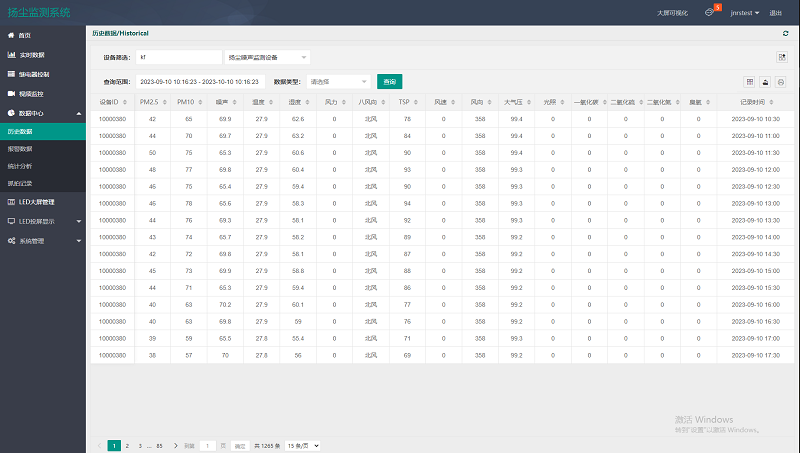The image size is (800, 453).
Task: Click the export data icon
Action: click(x=766, y=81)
